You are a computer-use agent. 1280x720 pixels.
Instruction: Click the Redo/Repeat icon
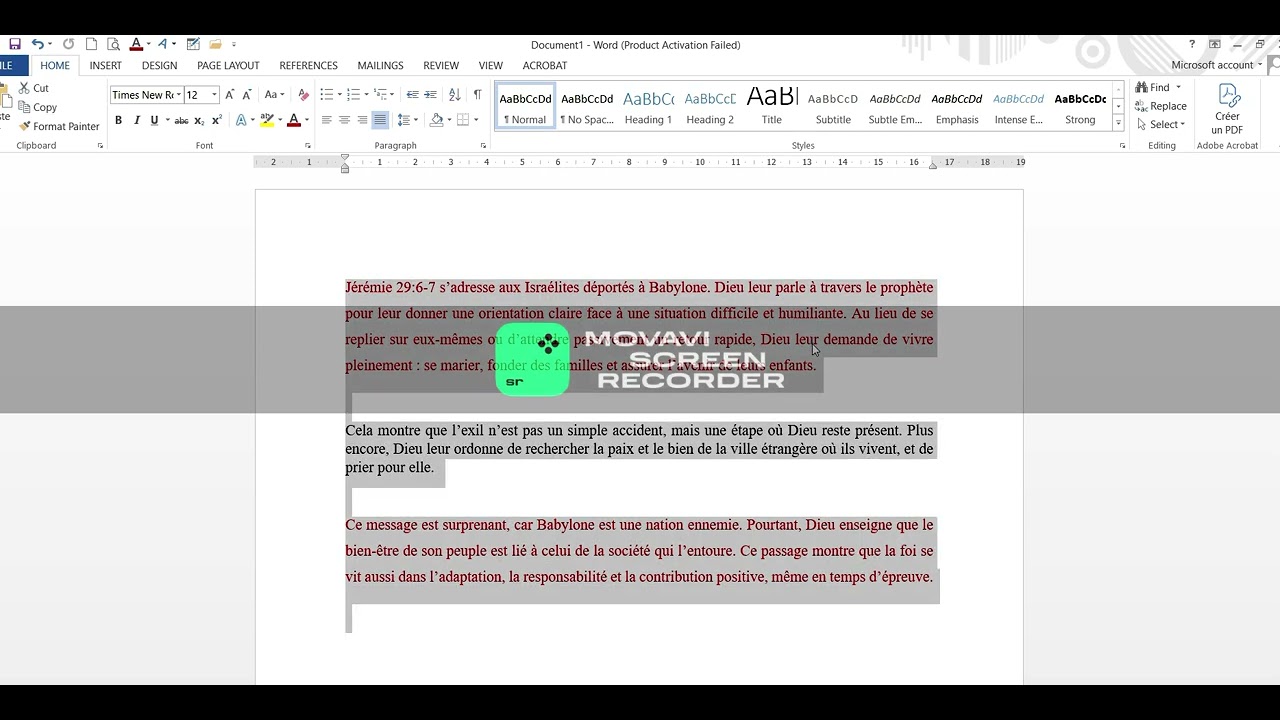click(68, 44)
